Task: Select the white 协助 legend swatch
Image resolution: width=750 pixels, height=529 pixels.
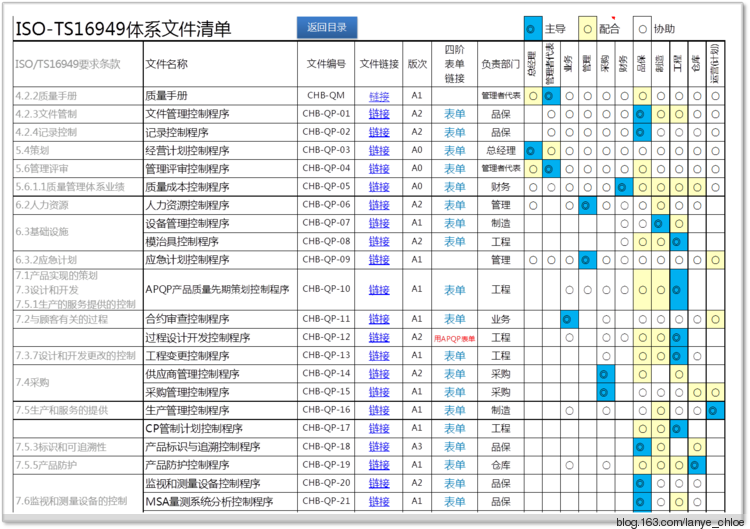Action: point(642,29)
